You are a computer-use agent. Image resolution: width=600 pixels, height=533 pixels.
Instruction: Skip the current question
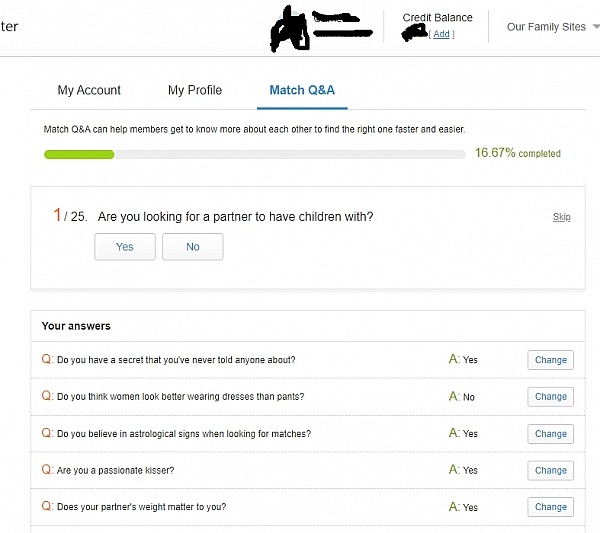pyautogui.click(x=562, y=217)
